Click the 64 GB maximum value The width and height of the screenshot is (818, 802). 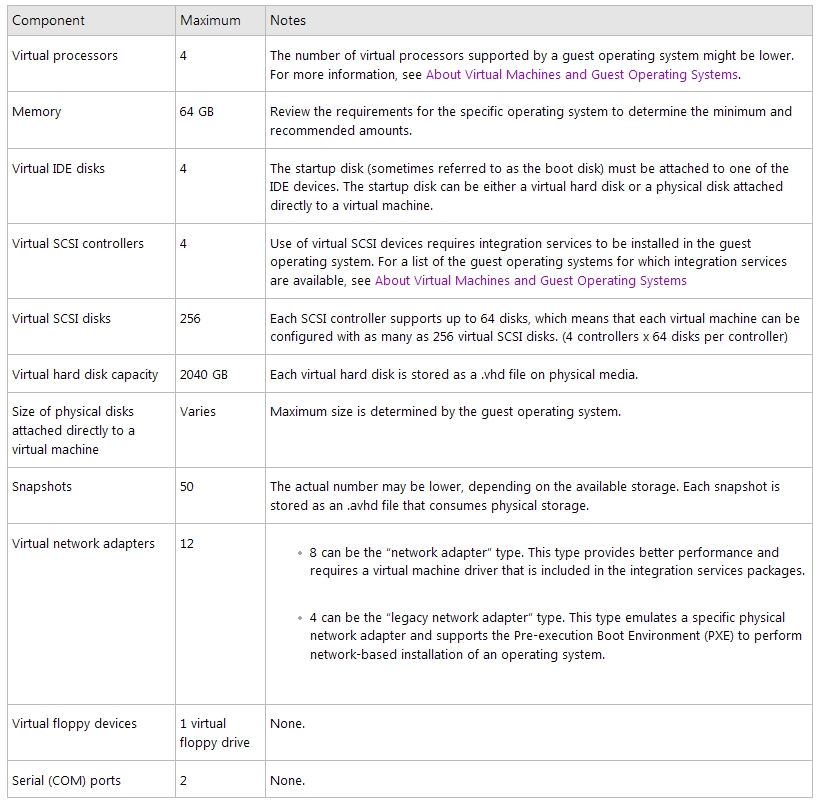click(197, 112)
